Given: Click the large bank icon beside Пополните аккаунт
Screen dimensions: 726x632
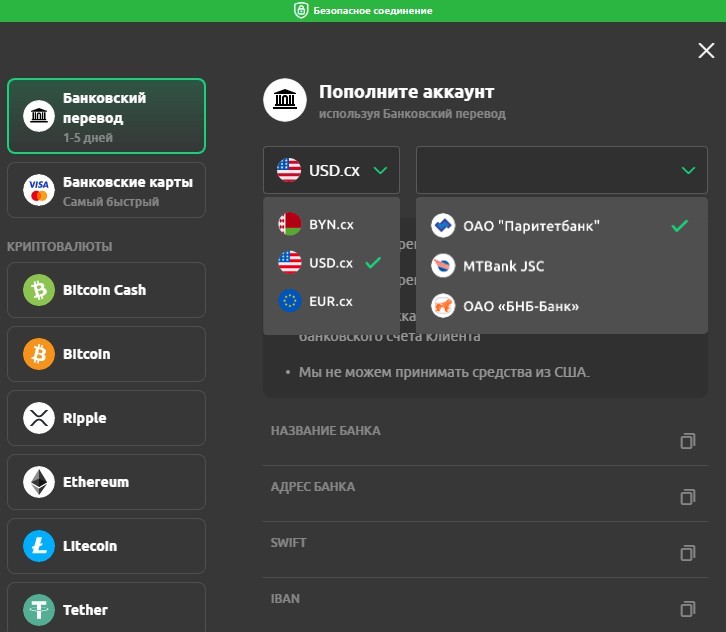Looking at the screenshot, I should [285, 100].
